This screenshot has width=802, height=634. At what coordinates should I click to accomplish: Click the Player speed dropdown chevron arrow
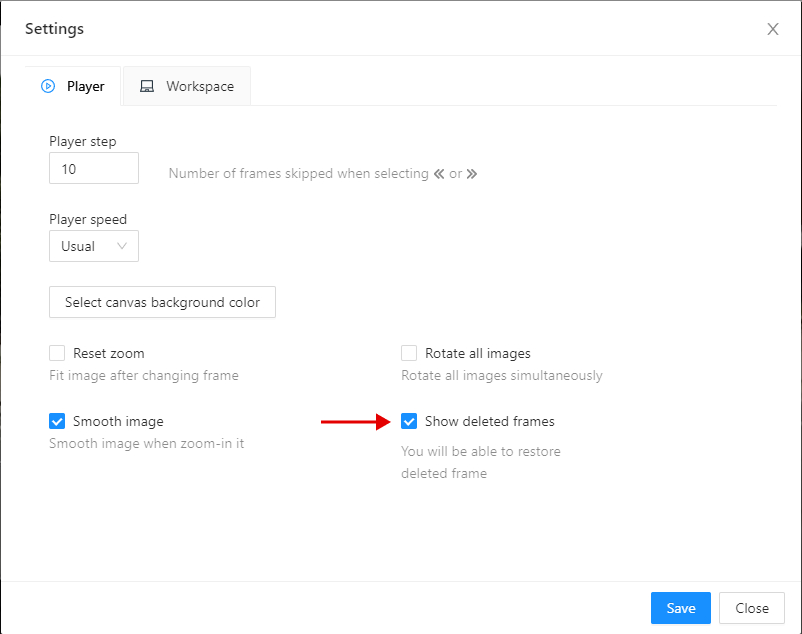(123, 246)
